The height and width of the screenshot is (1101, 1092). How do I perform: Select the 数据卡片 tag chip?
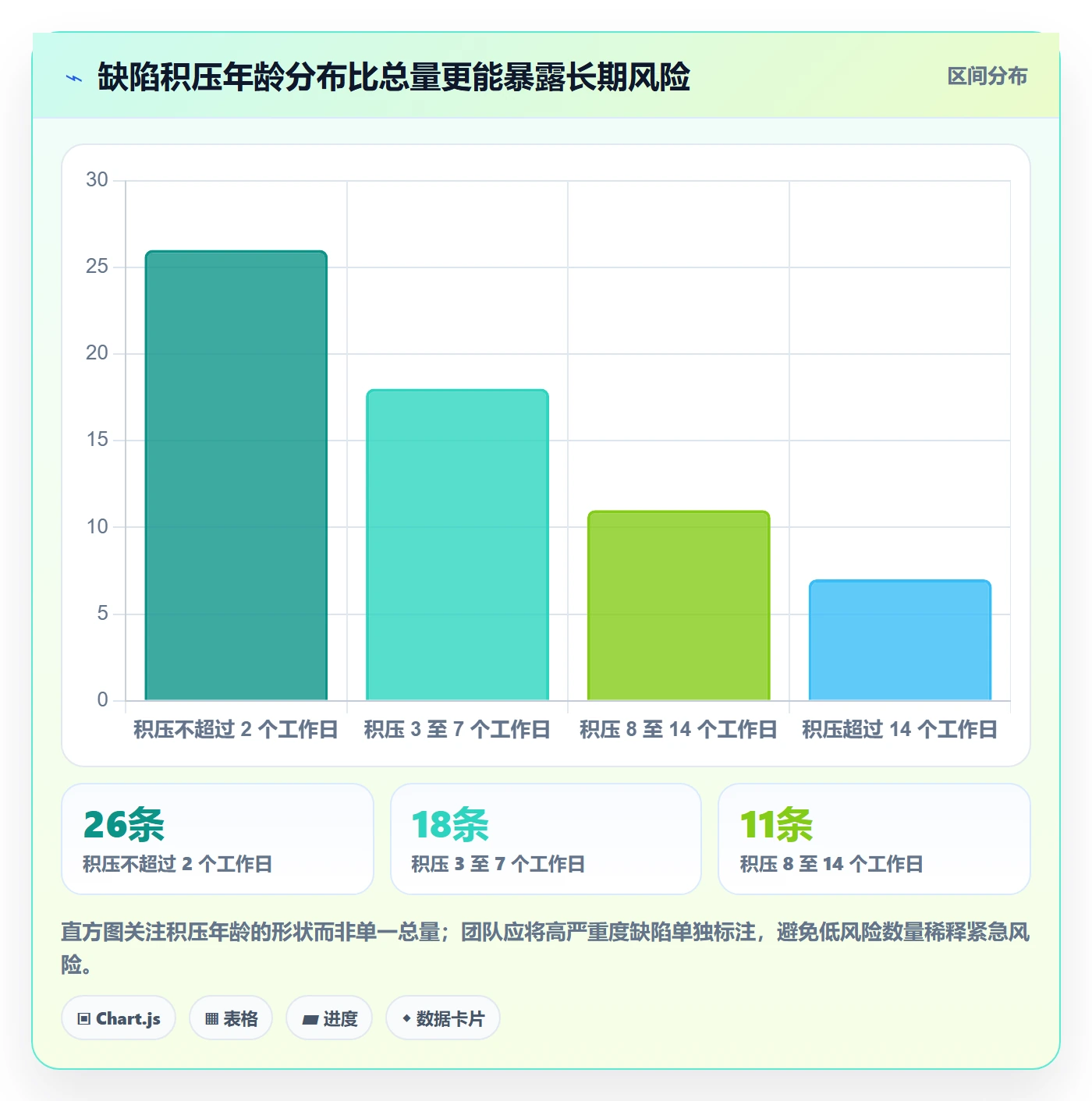click(x=443, y=1018)
